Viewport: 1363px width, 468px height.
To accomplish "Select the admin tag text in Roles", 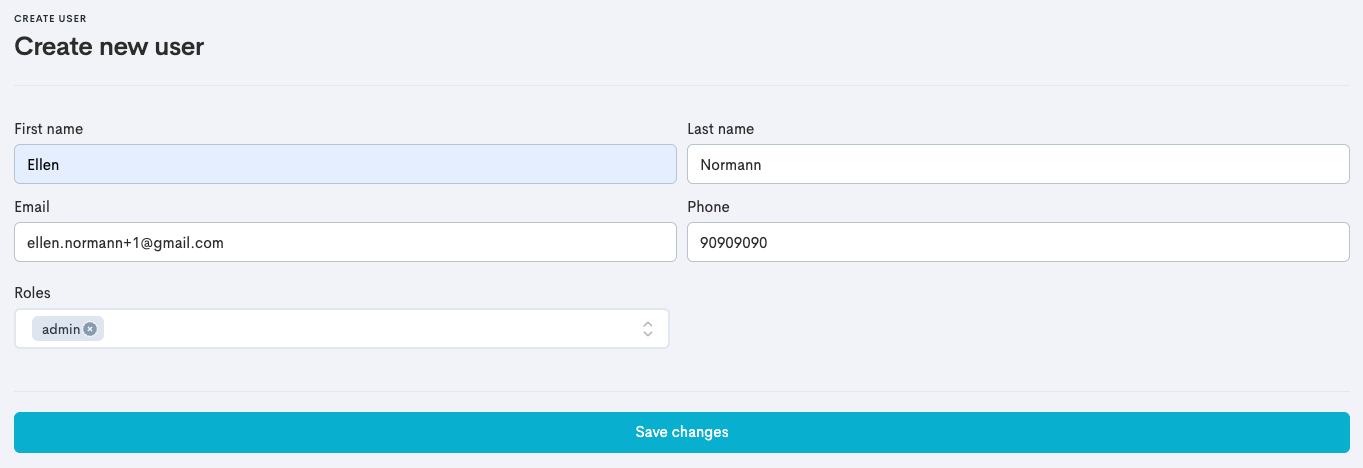I will tap(60, 329).
